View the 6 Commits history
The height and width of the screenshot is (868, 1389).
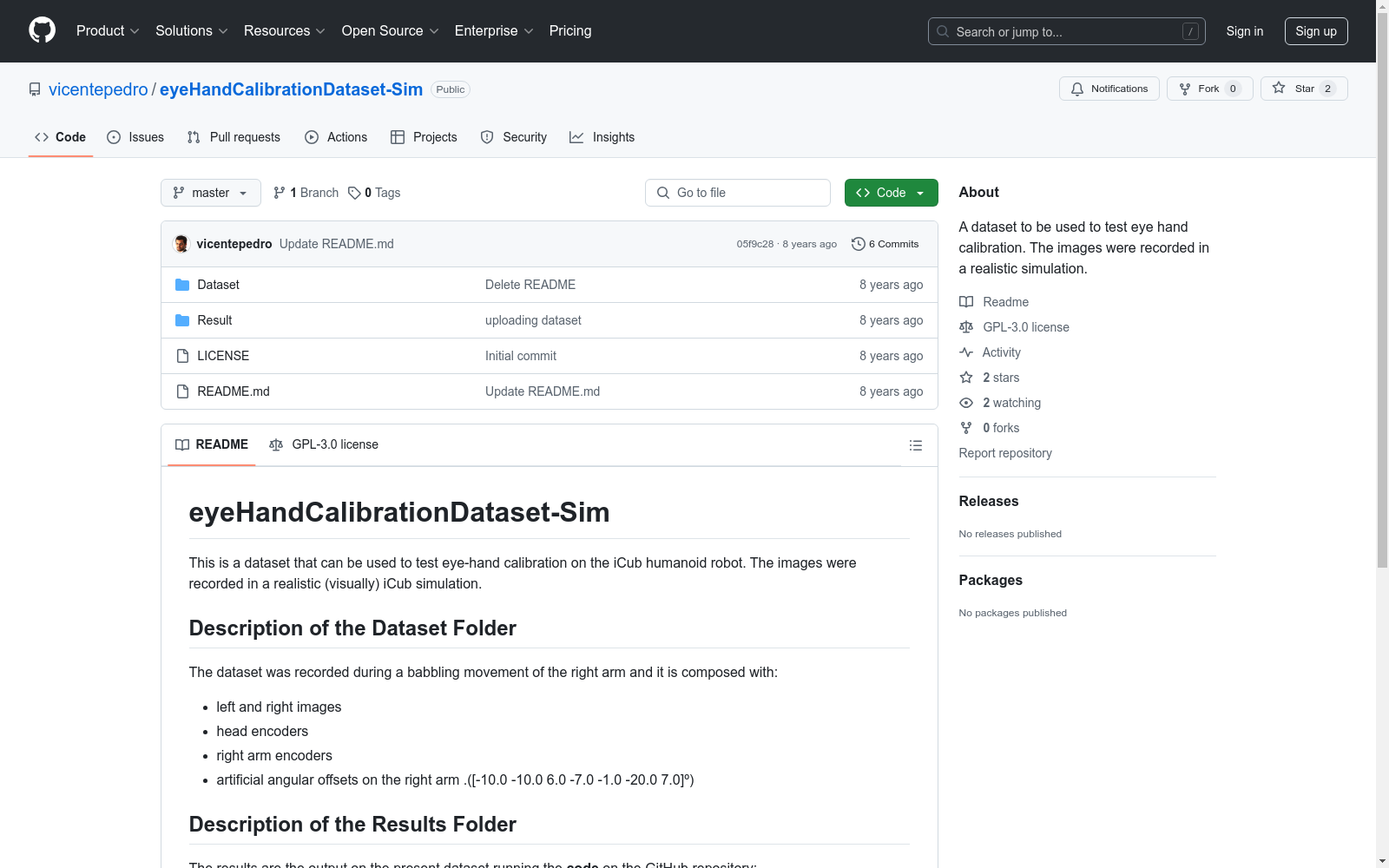click(885, 244)
